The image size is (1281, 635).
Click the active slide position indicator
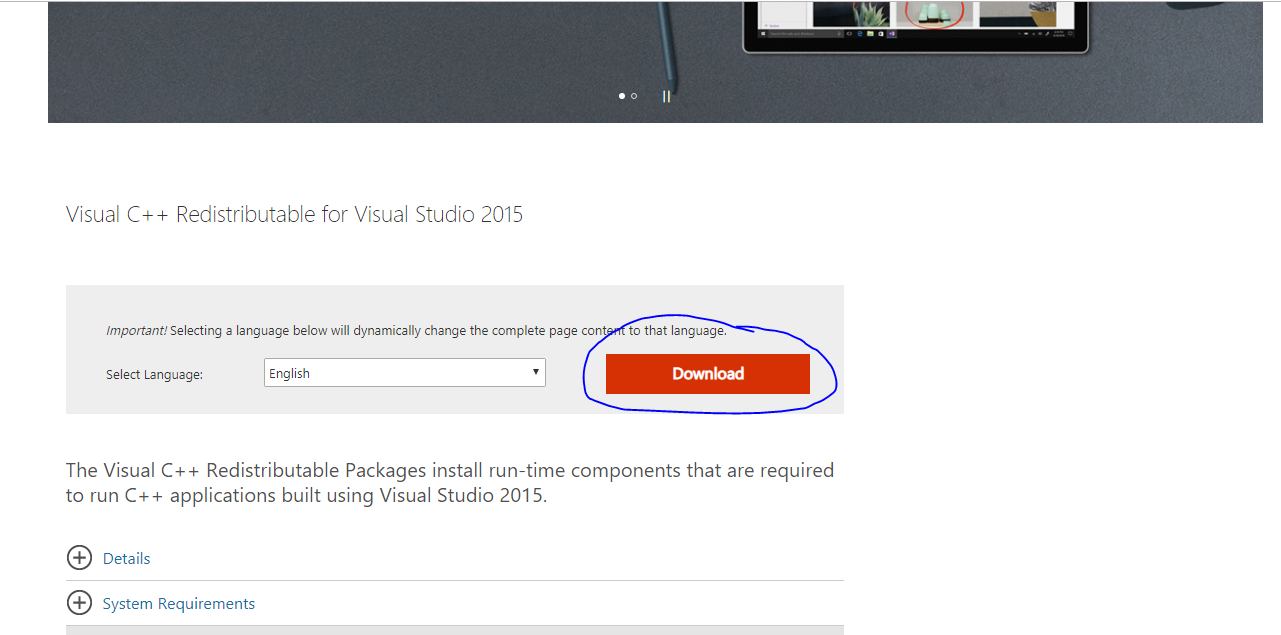tap(620, 96)
